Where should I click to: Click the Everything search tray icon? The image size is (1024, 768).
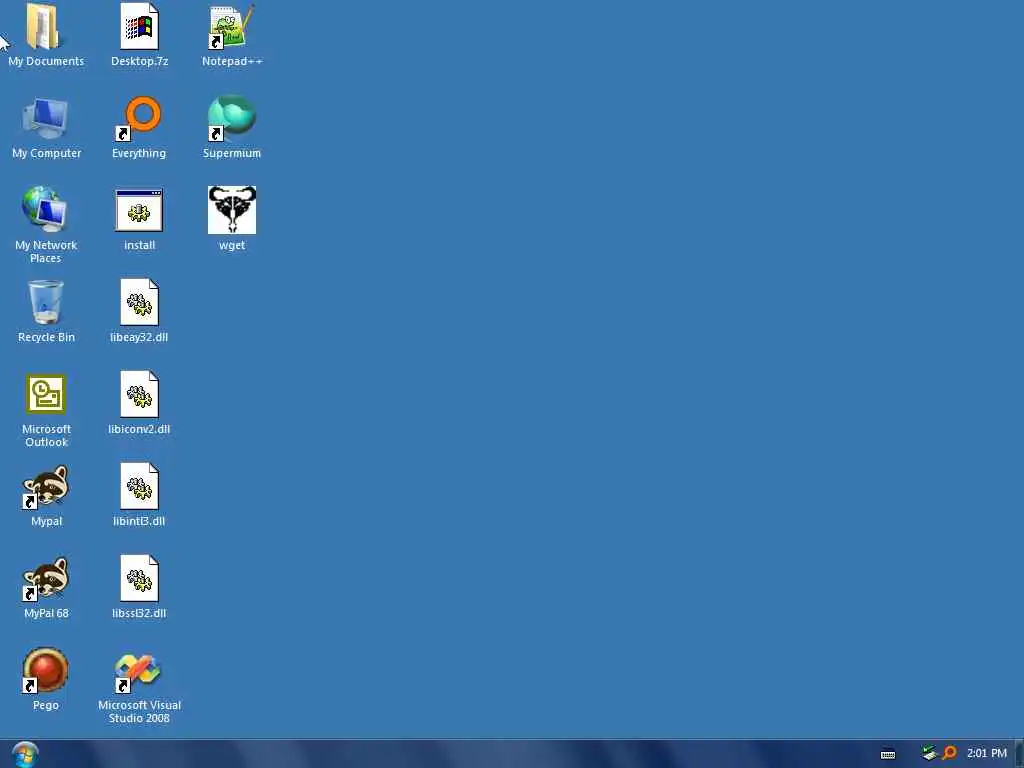pos(949,753)
